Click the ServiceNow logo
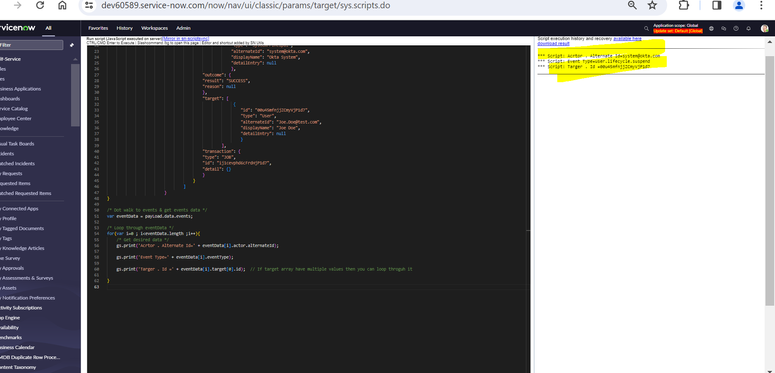 18,28
